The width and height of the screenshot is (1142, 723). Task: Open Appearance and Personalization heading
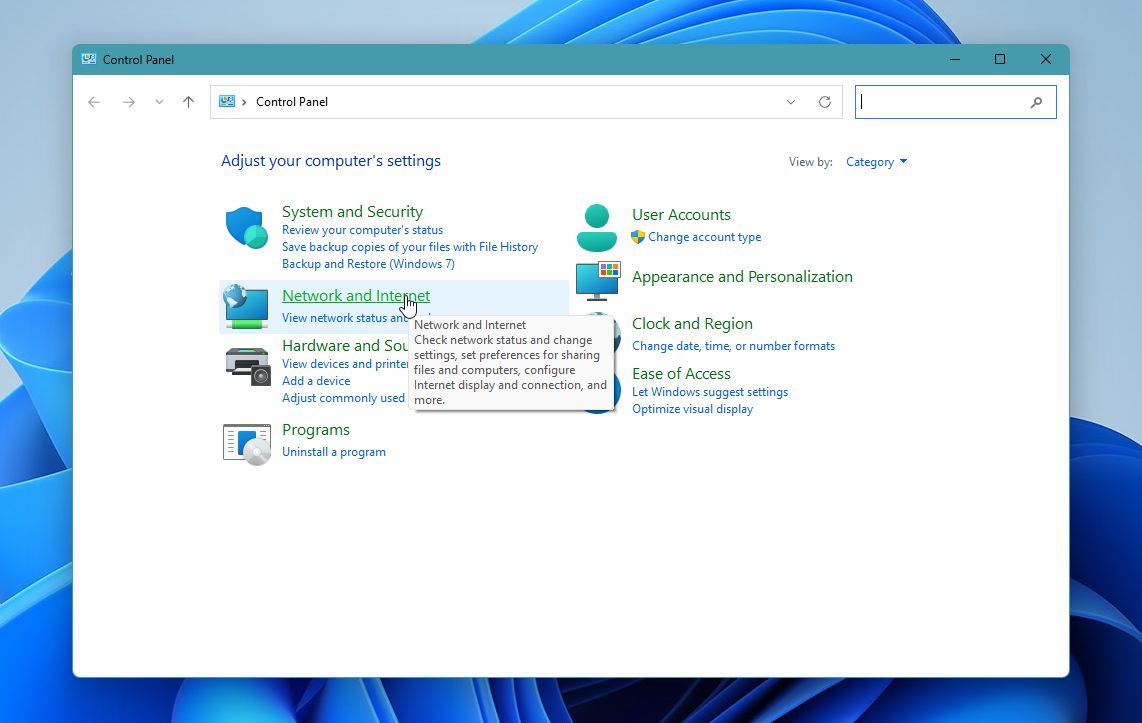742,277
